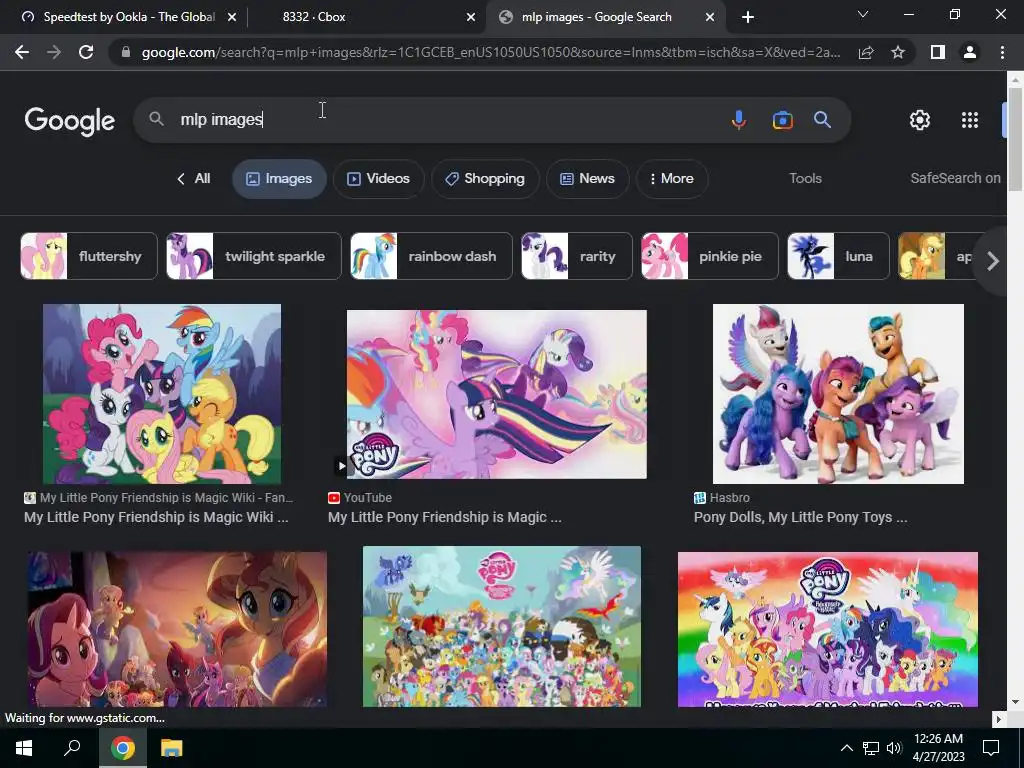Open Windows taskbar search
This screenshot has height=768, width=1024.
tap(72, 748)
